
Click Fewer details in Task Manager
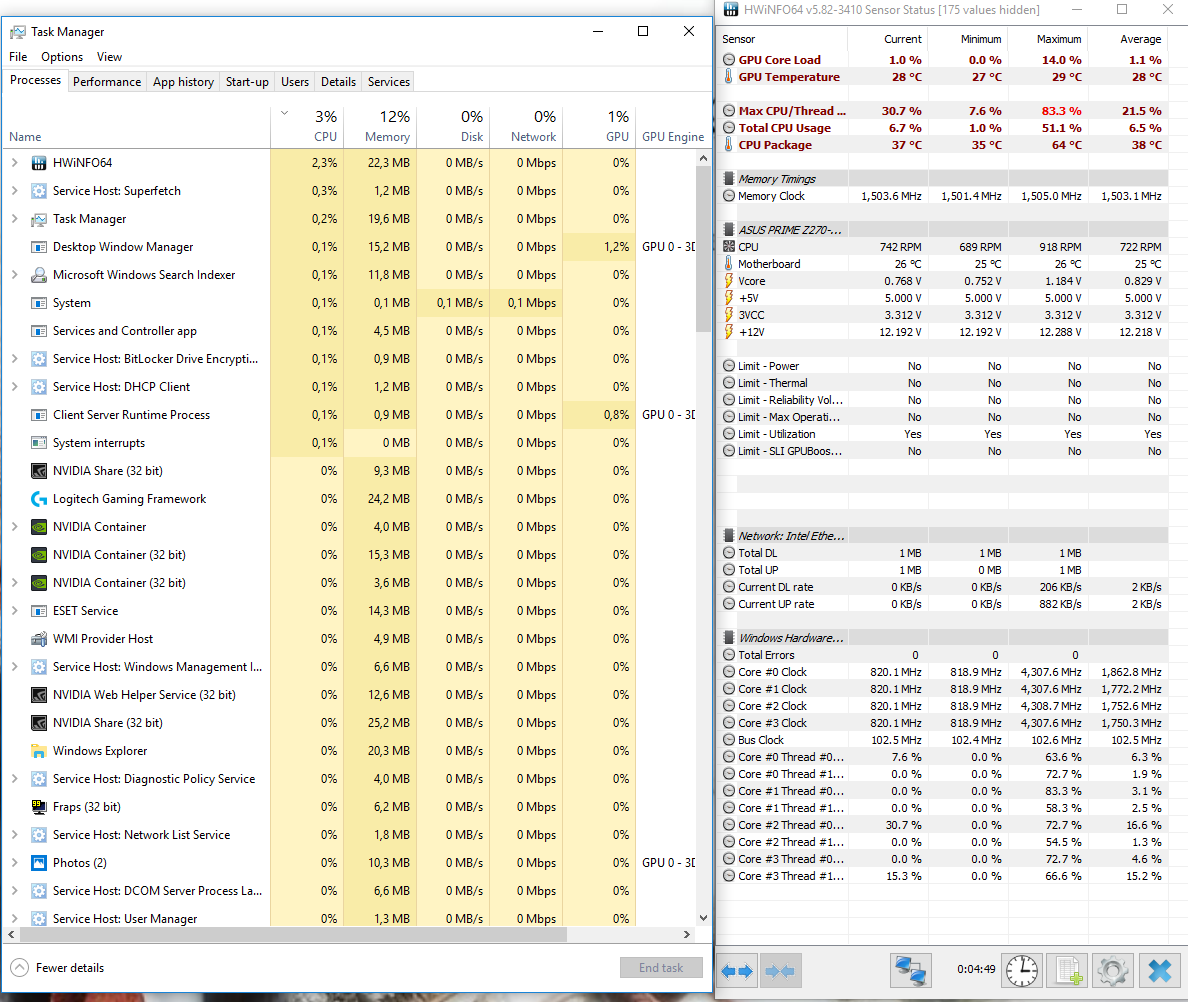58,968
